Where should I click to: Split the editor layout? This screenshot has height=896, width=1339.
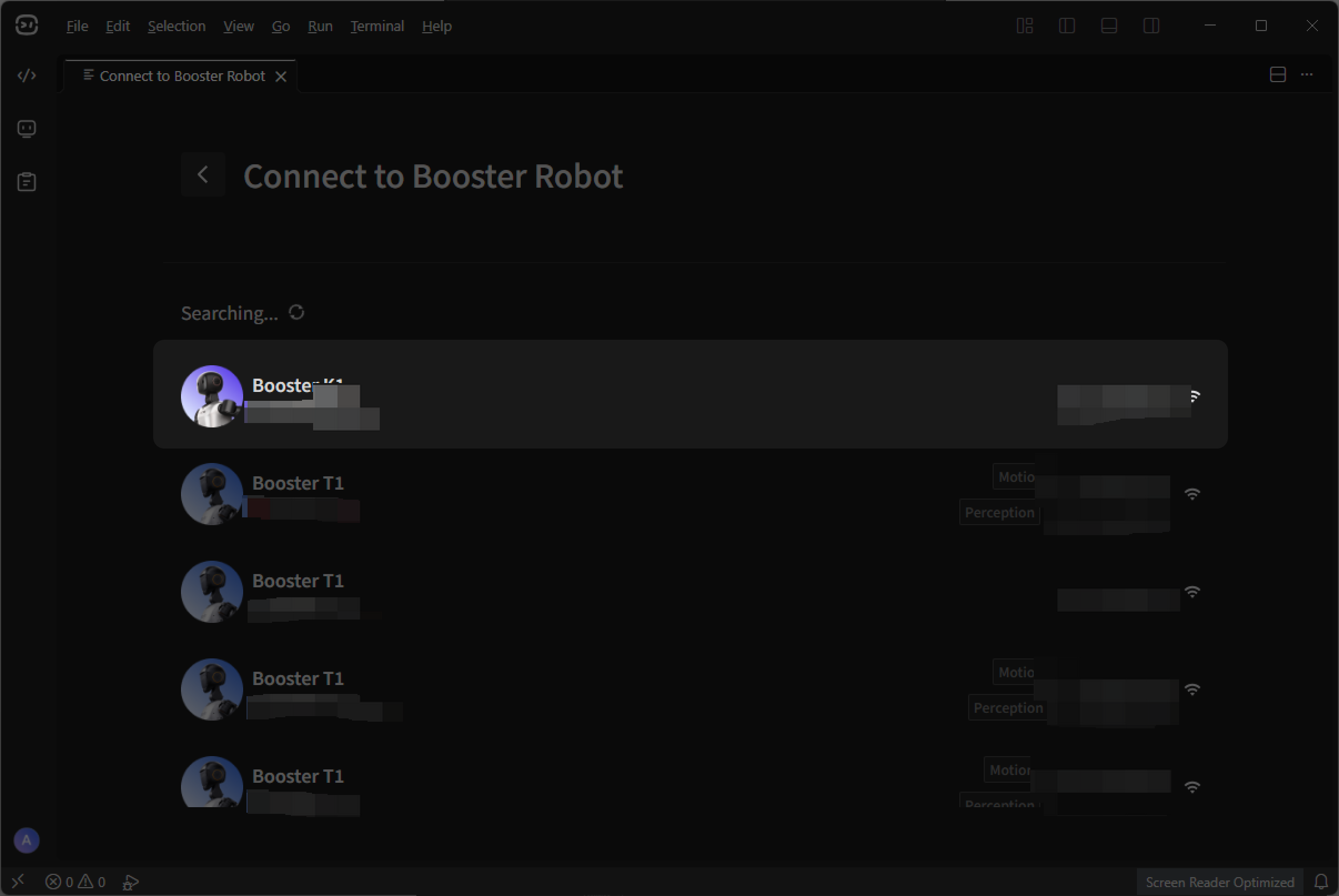1278,75
